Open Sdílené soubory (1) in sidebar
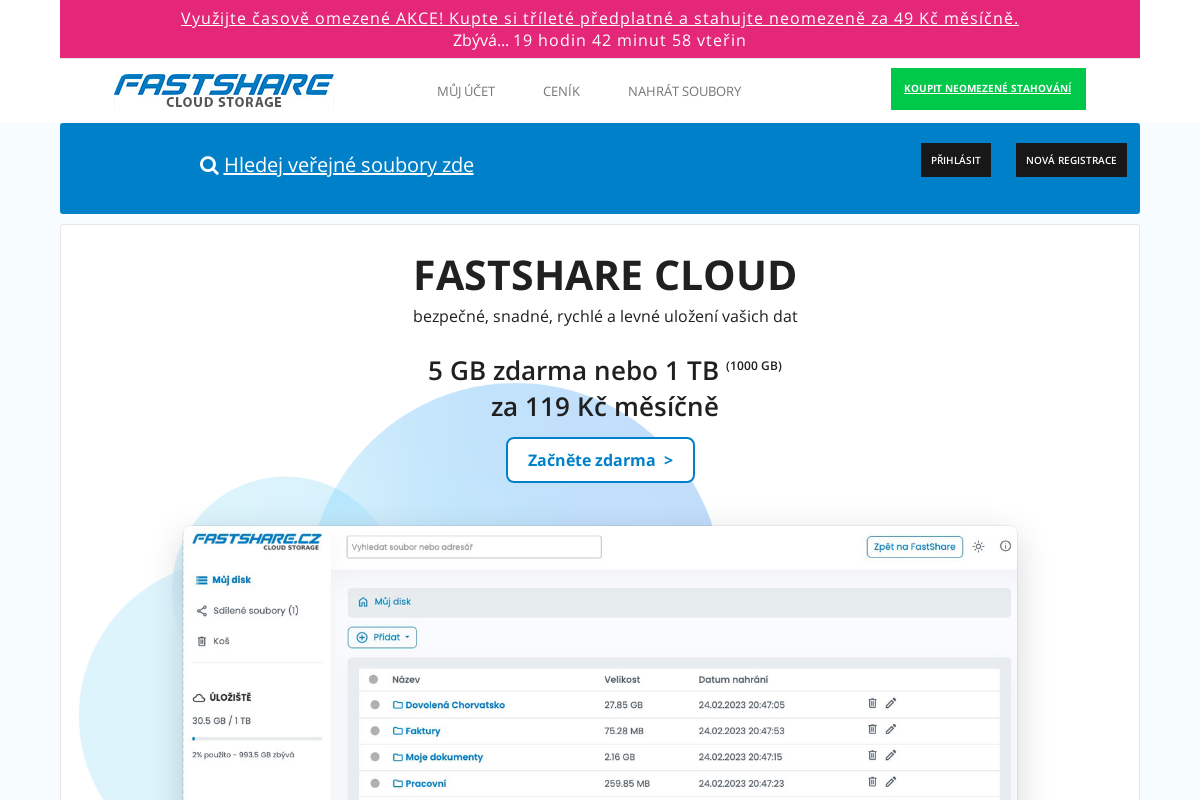Viewport: 1200px width, 800px height. tap(248, 610)
